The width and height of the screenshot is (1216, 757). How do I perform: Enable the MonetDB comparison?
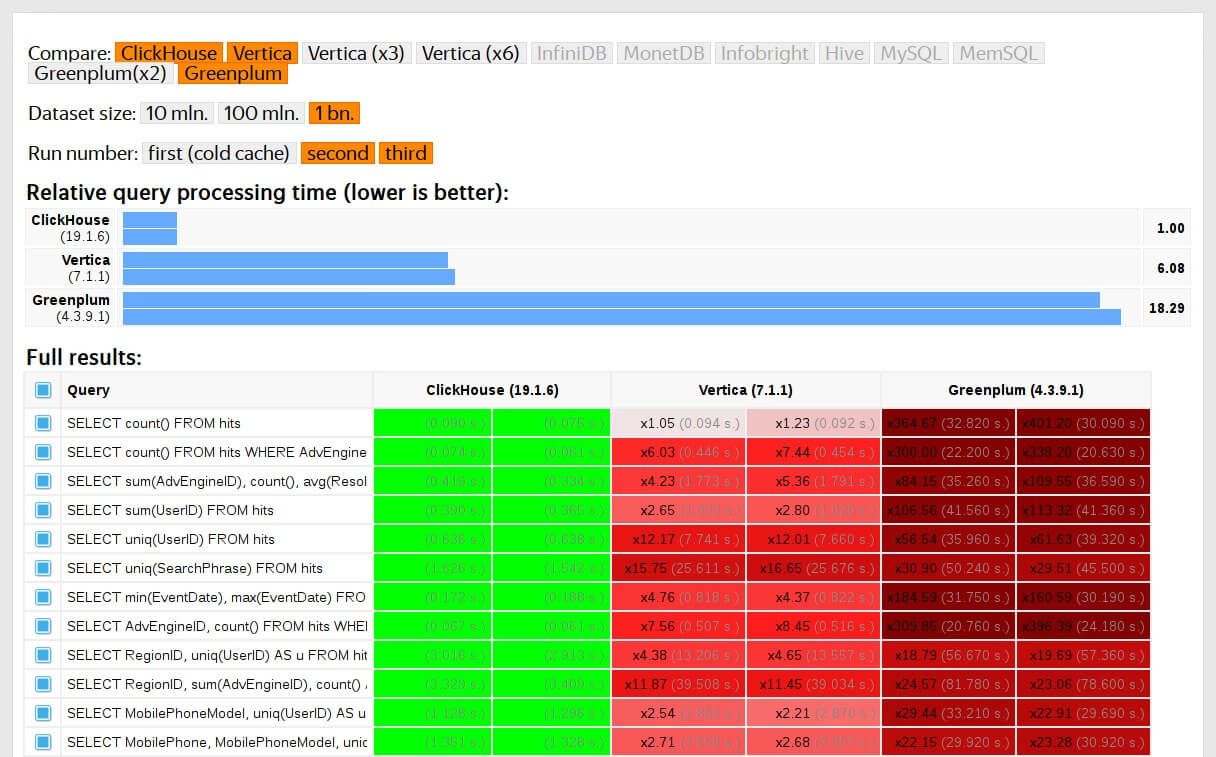[x=663, y=53]
